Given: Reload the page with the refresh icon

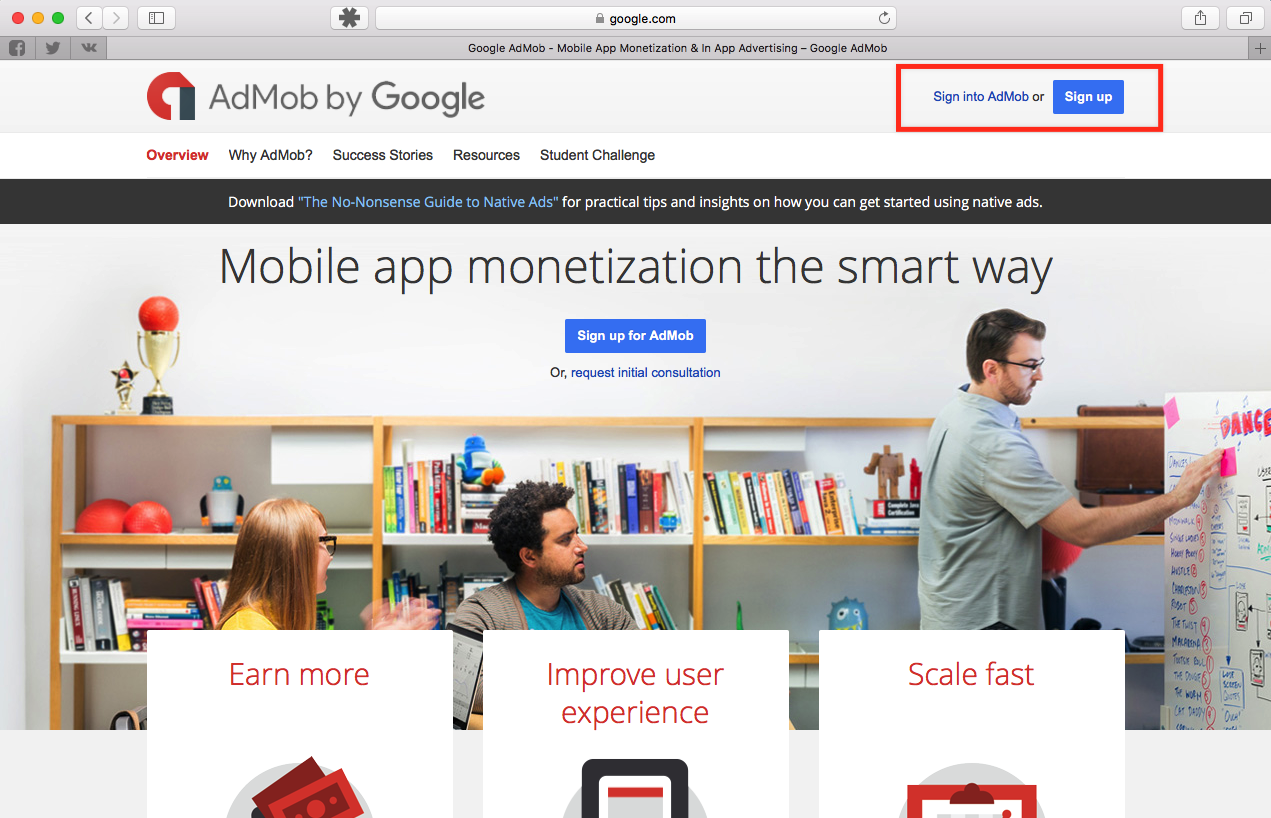Looking at the screenshot, I should click(x=884, y=18).
